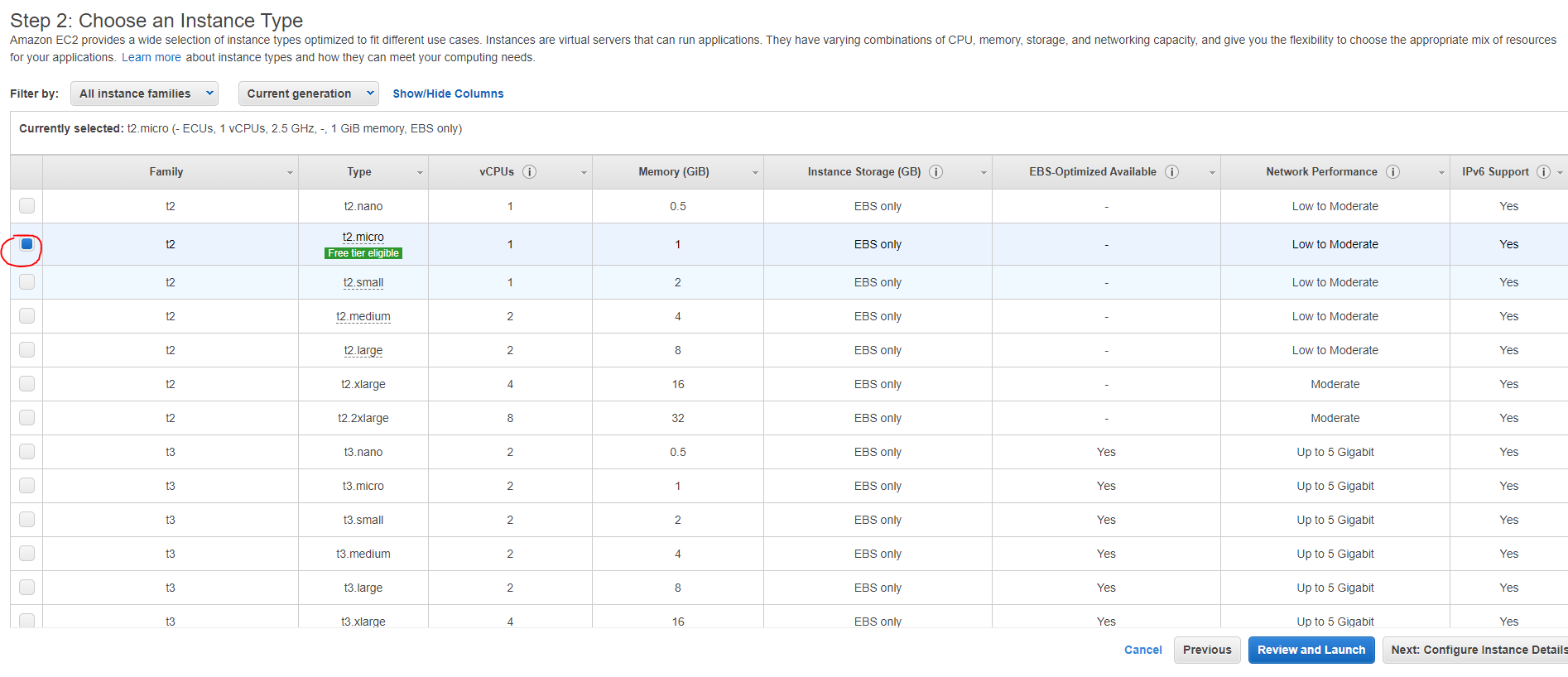Select the t2.small row checkbox
This screenshot has width=1568, height=677.
tap(27, 281)
